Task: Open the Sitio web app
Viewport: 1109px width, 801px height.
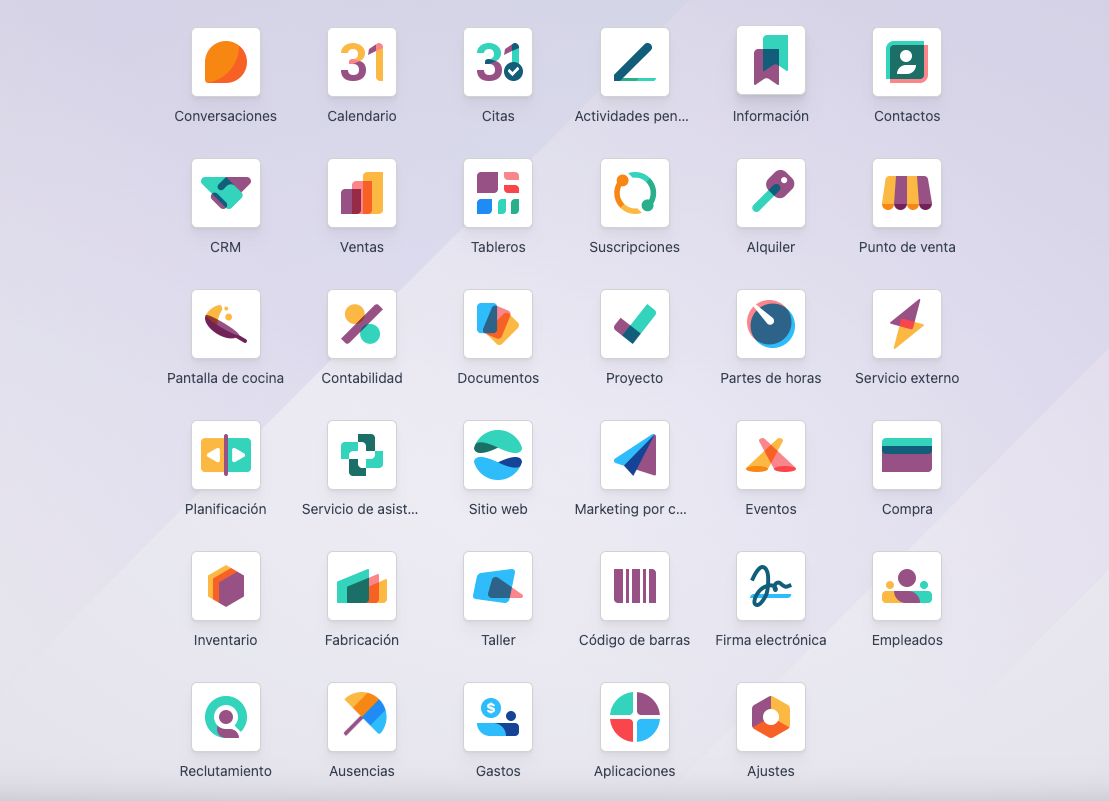Action: (498, 455)
